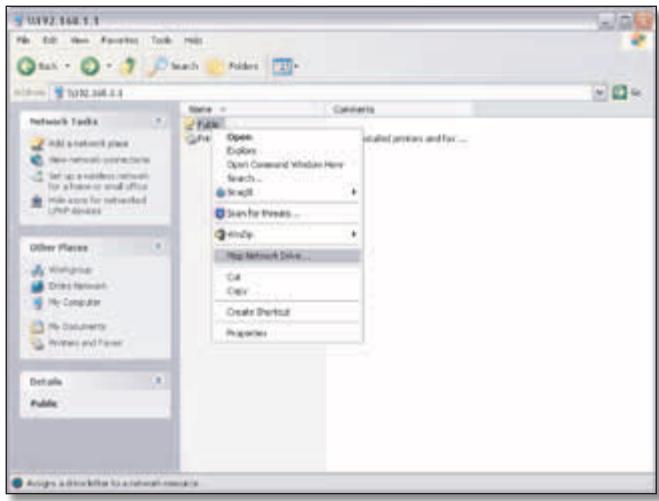Click the View network connections icon
The image size is (659, 501).
click(x=37, y=160)
